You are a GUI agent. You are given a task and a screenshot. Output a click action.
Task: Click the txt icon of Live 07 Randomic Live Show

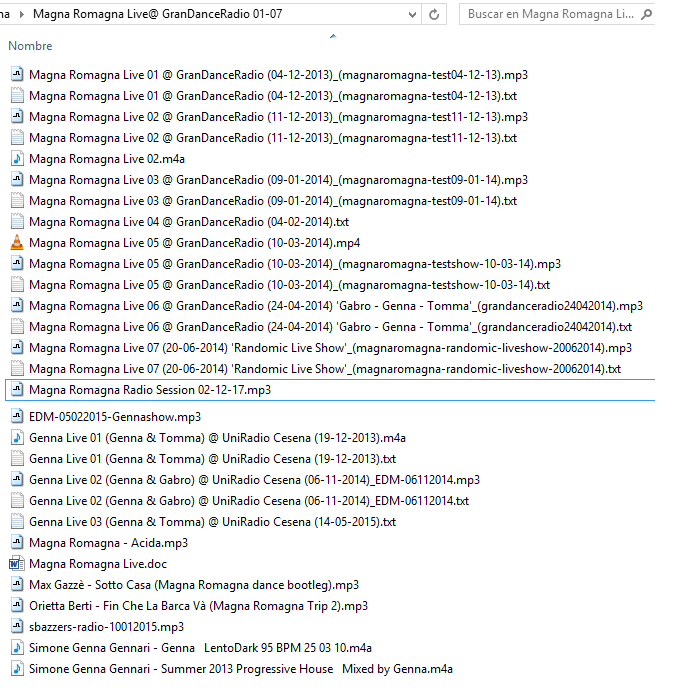click(x=17, y=369)
